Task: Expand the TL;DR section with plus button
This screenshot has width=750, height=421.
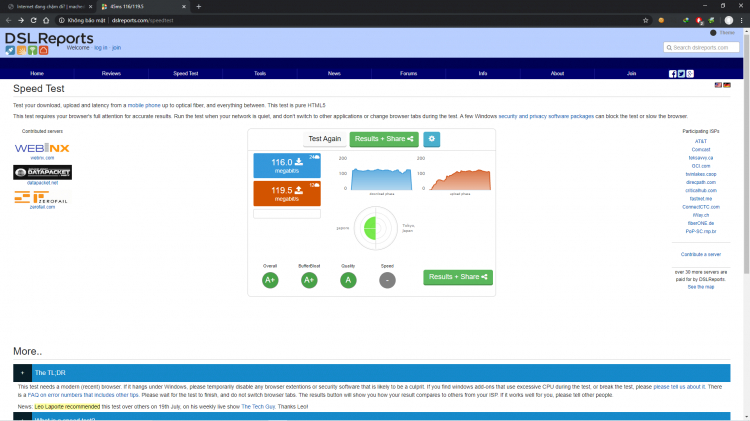Action: [x=22, y=373]
